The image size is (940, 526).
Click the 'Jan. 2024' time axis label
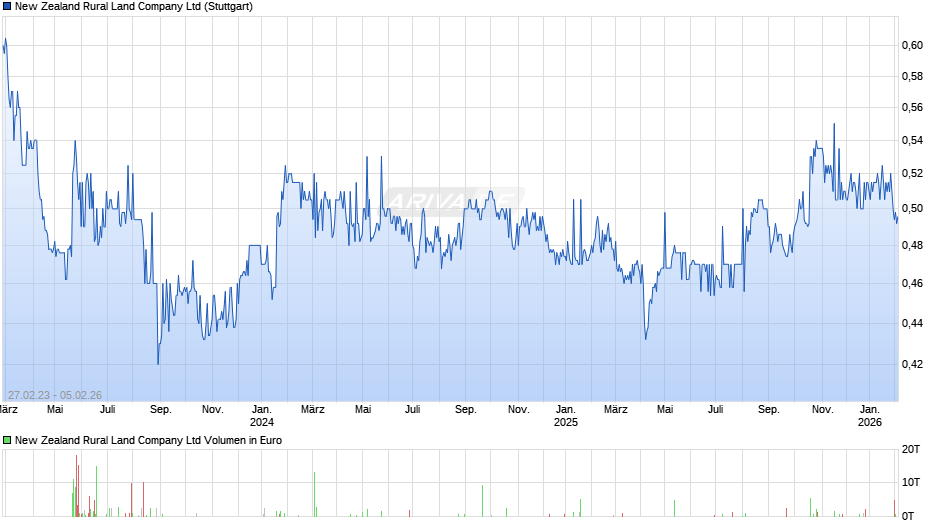pos(261,416)
